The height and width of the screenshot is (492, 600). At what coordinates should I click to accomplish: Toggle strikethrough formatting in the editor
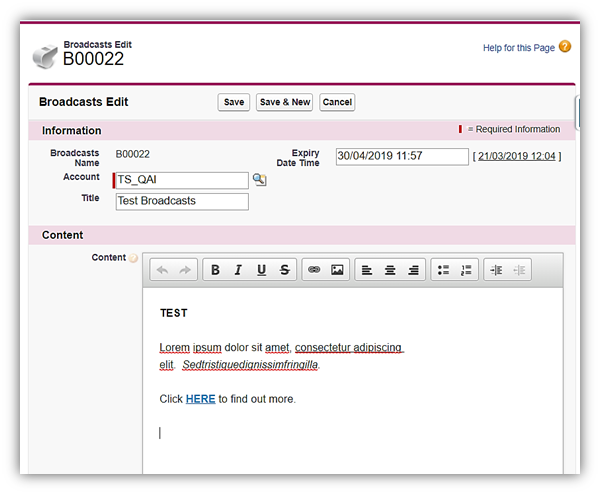click(x=285, y=270)
